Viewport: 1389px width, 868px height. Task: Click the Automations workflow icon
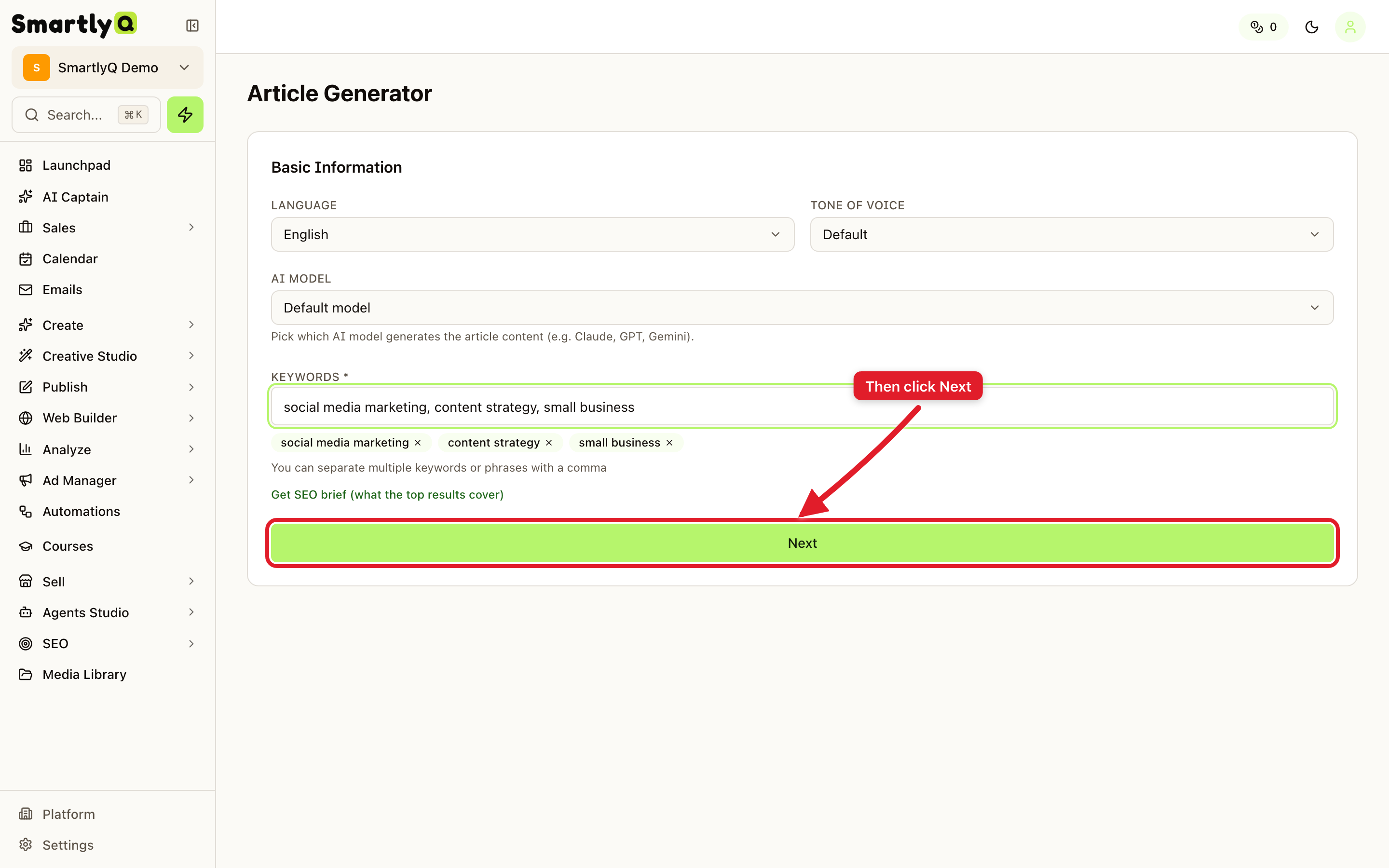click(25, 512)
